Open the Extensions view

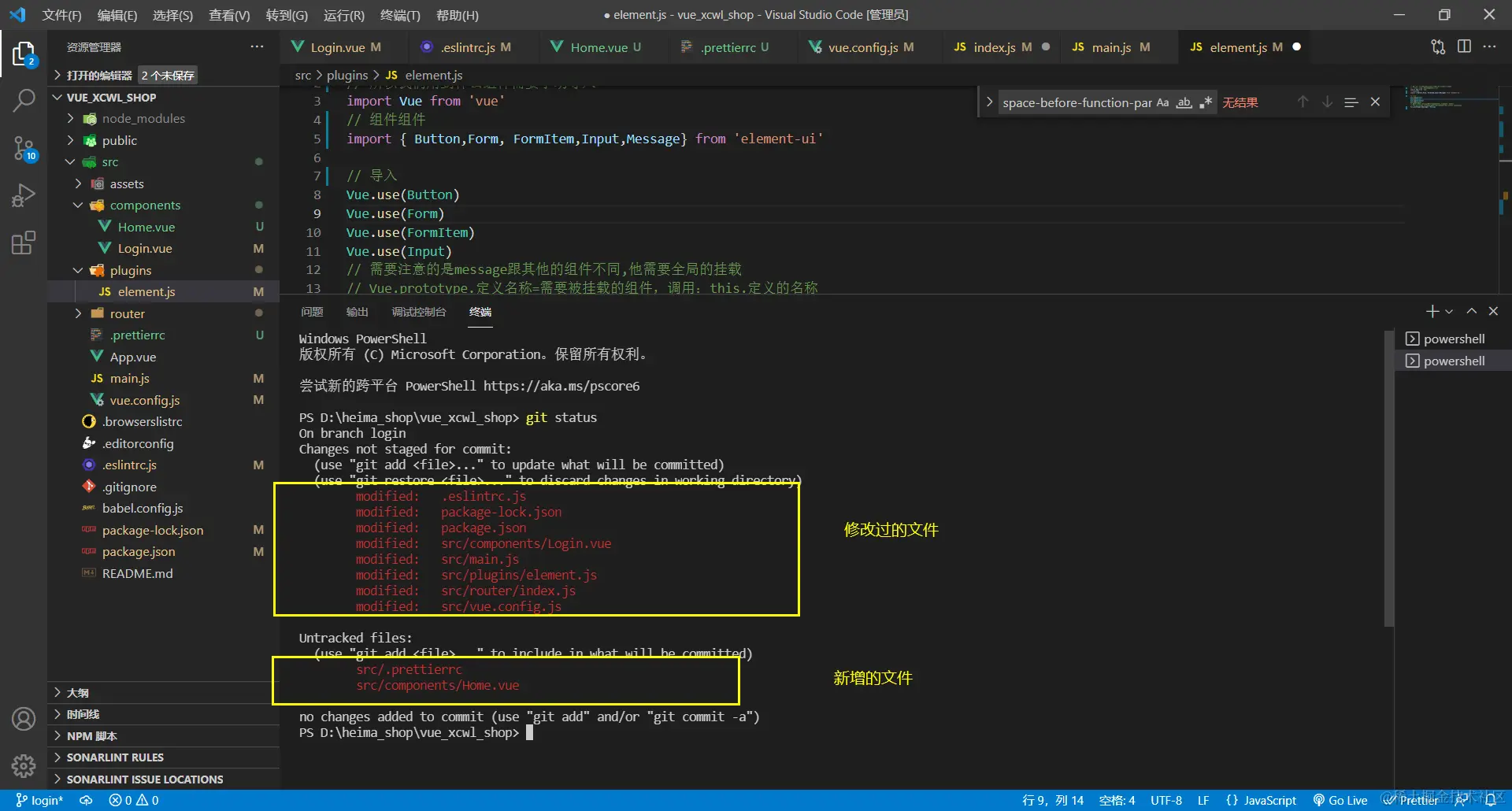pos(24,243)
